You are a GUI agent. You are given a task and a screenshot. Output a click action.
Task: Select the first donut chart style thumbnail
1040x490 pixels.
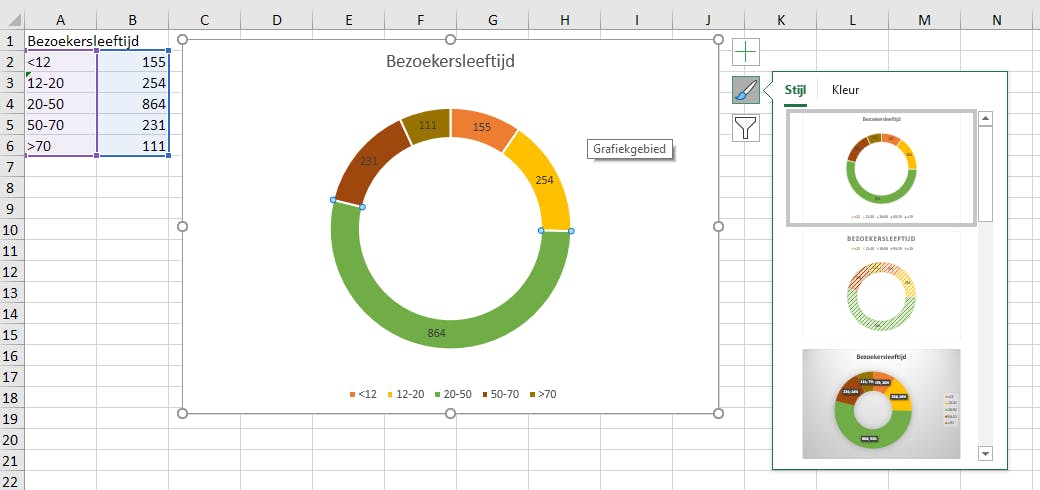click(x=881, y=168)
